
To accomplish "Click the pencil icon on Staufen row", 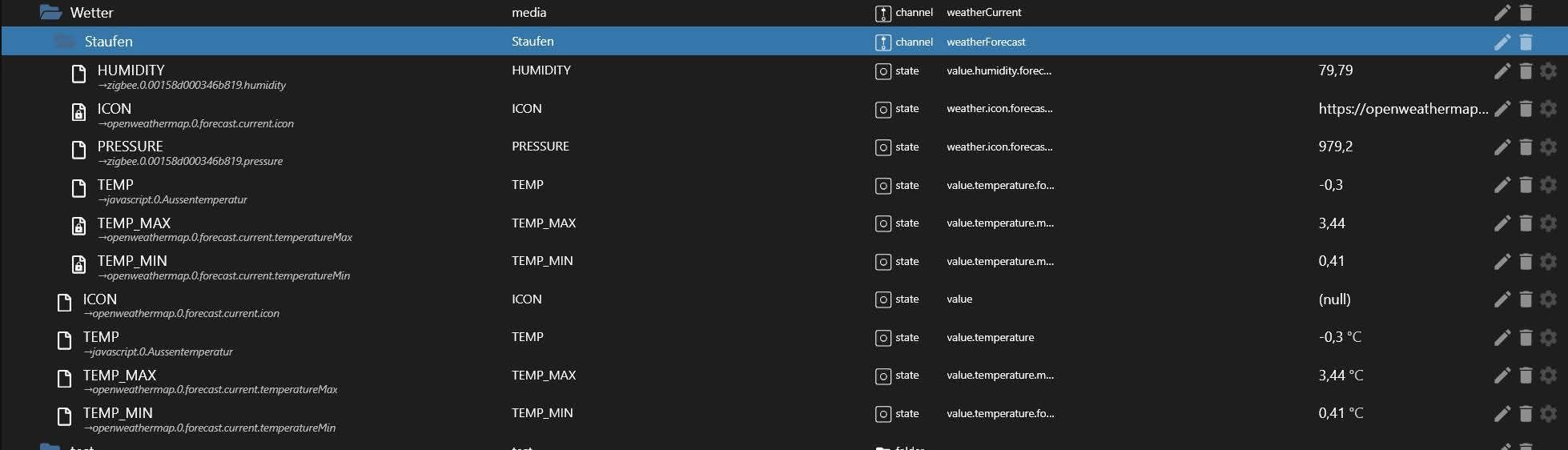I will (1502, 42).
